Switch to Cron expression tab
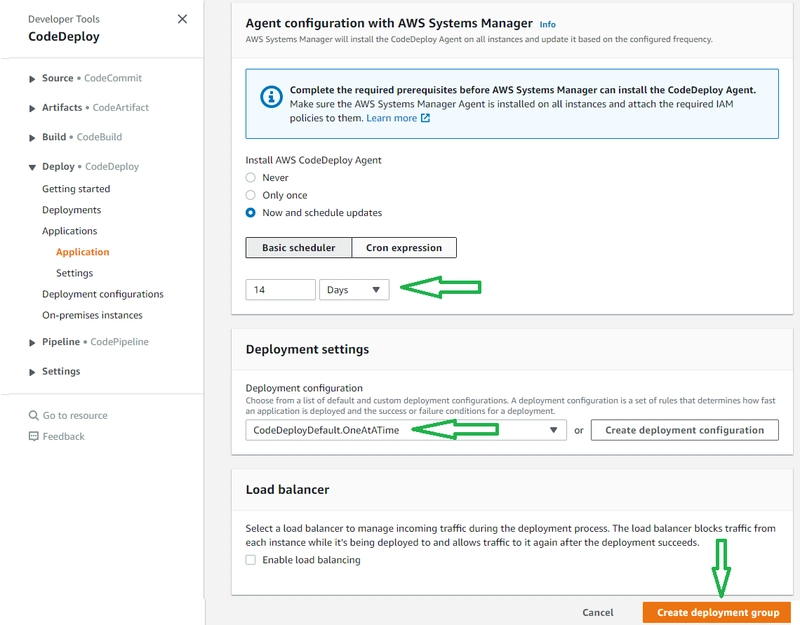 (x=404, y=248)
